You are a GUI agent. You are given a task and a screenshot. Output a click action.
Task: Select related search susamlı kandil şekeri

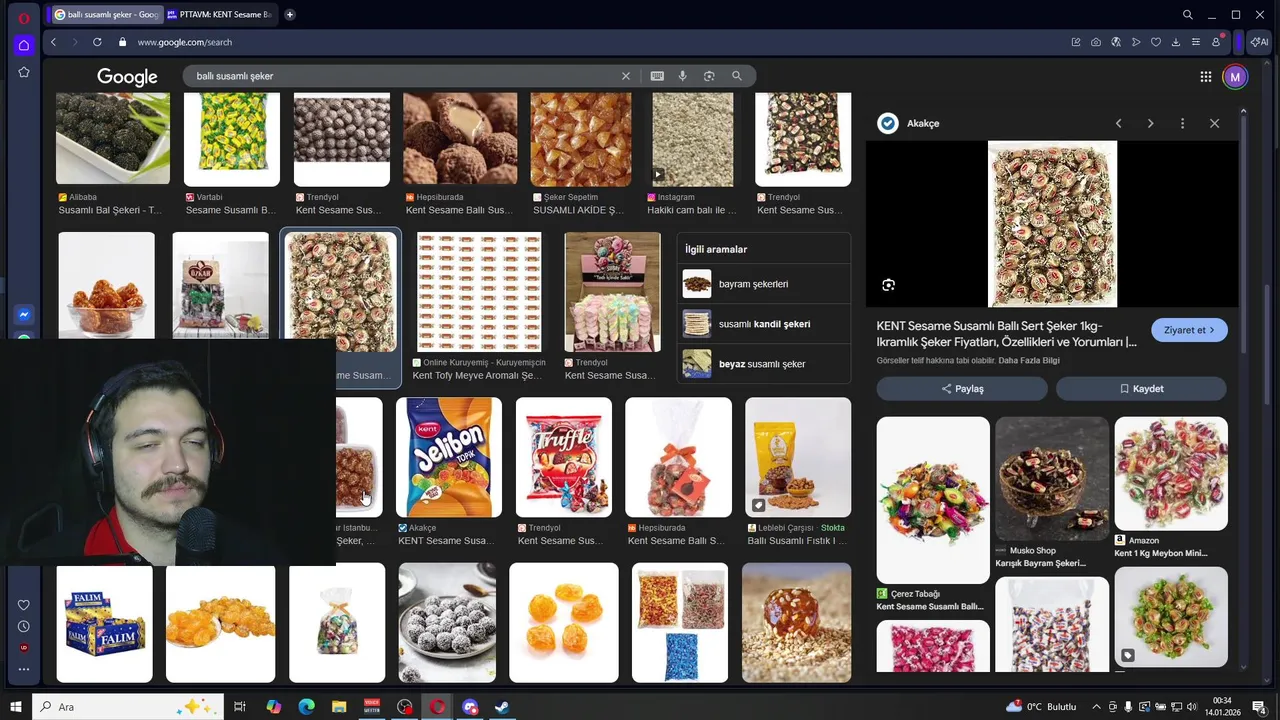[x=764, y=324]
